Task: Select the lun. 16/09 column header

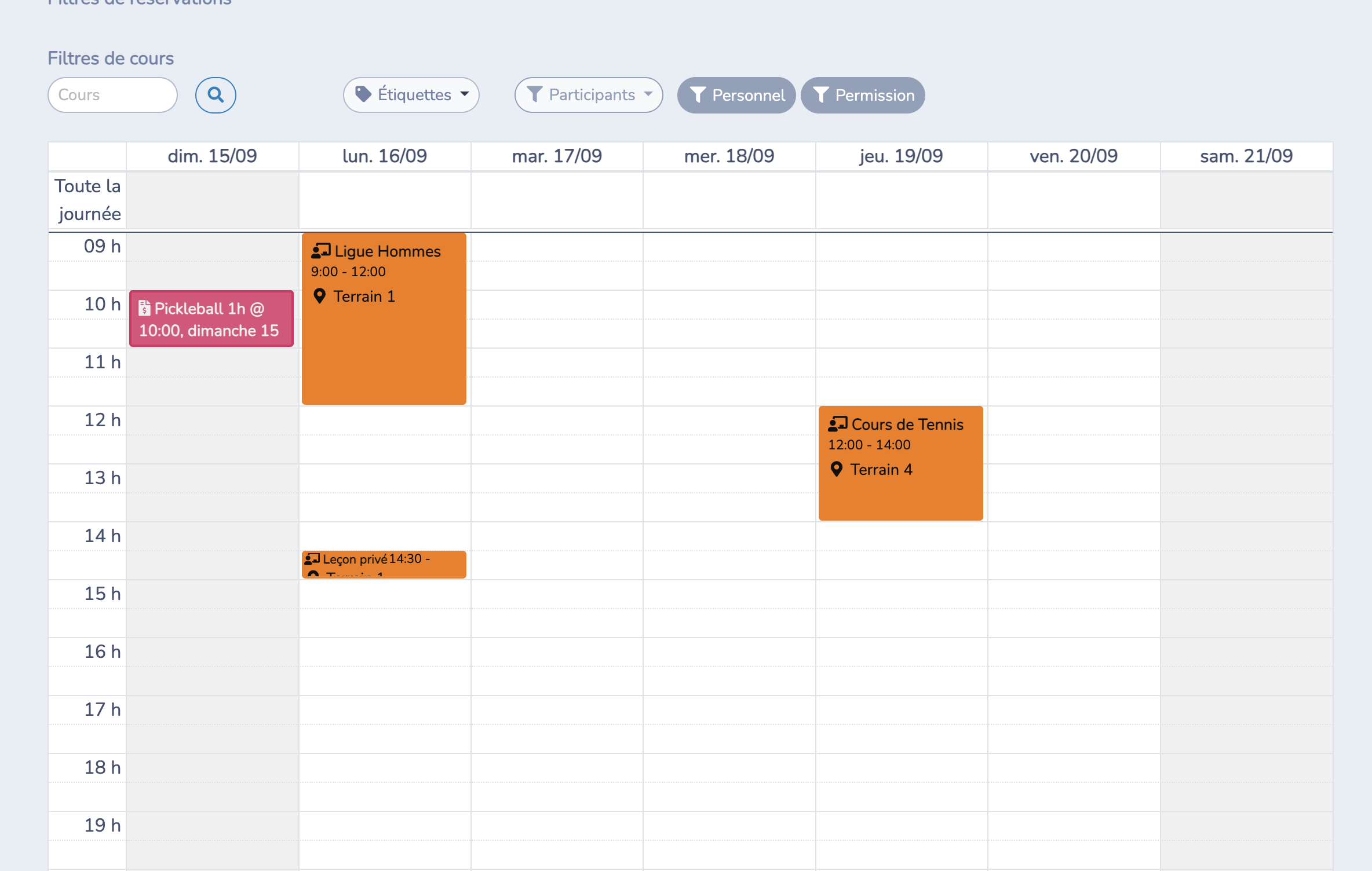Action: click(385, 156)
